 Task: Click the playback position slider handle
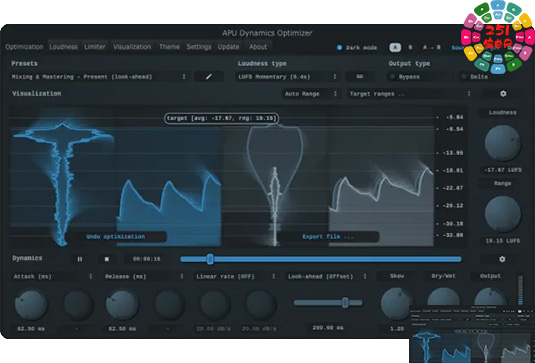(210, 259)
